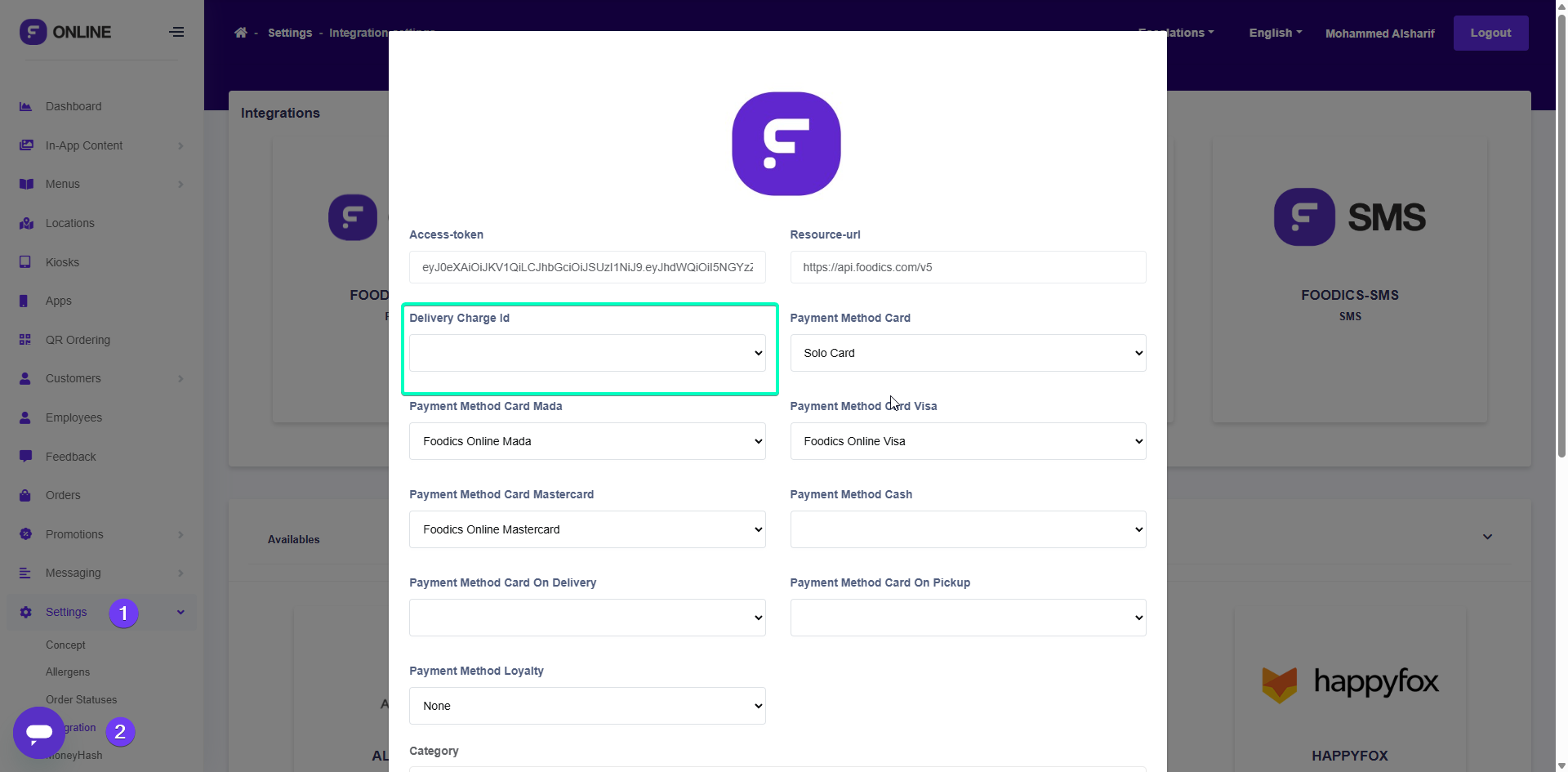Toggle the sidebar hamburger menu icon
Viewport: 1568px width, 772px height.
click(x=176, y=33)
